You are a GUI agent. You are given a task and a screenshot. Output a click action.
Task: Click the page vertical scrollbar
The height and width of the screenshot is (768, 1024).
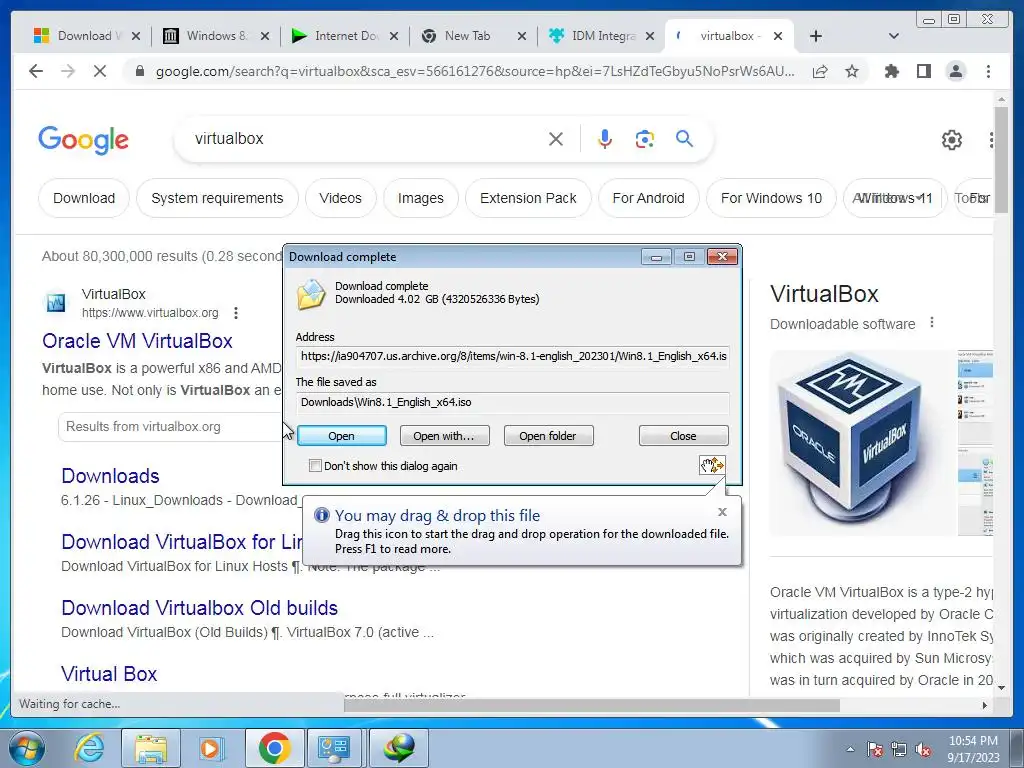point(1001,160)
